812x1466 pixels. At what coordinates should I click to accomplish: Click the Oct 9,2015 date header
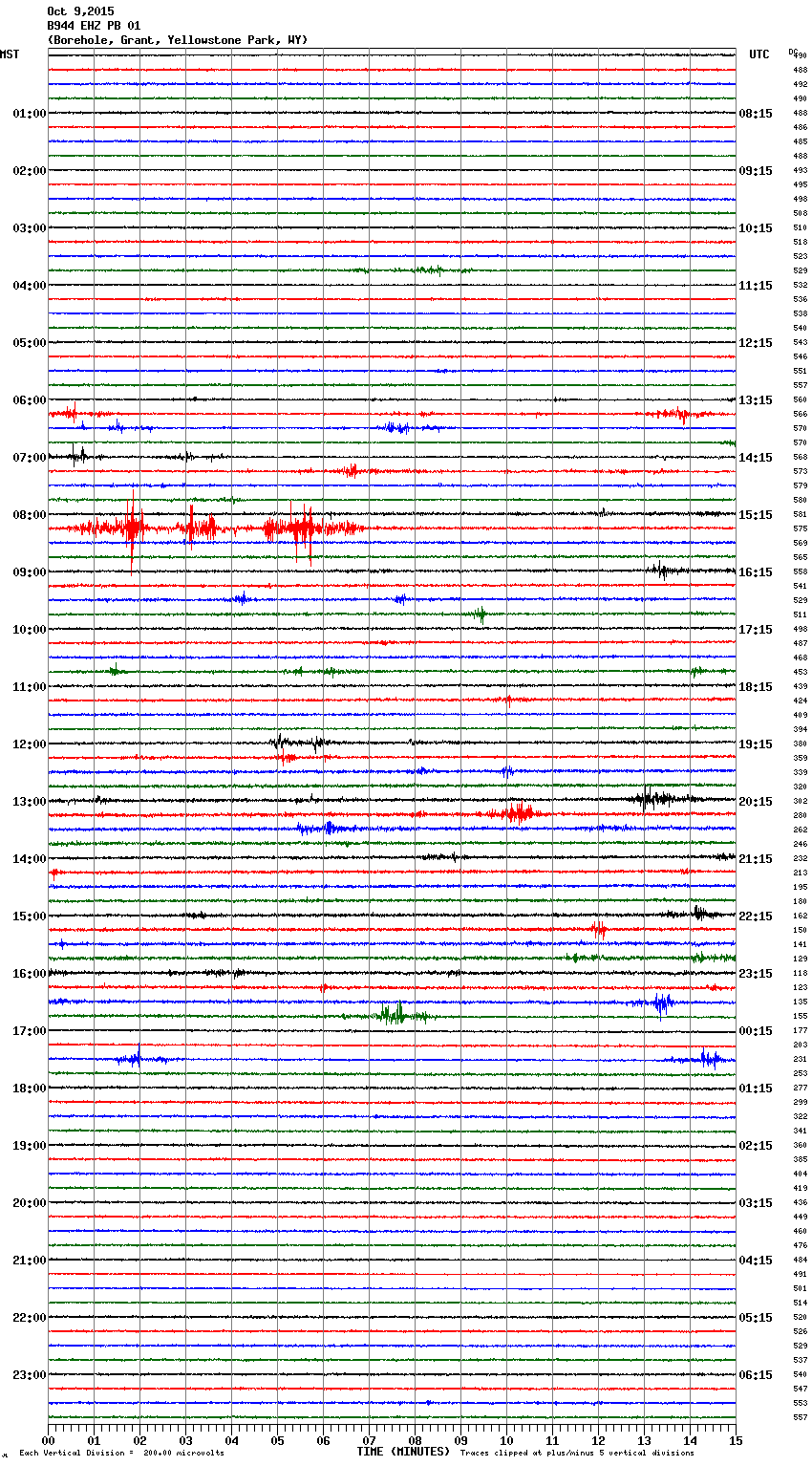tap(80, 11)
